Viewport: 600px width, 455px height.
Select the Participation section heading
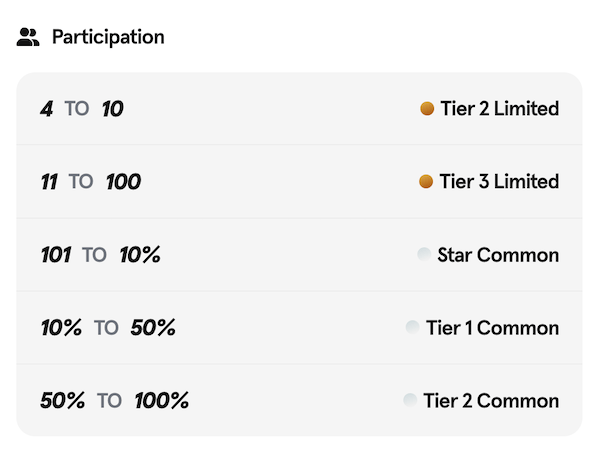pyautogui.click(x=108, y=38)
